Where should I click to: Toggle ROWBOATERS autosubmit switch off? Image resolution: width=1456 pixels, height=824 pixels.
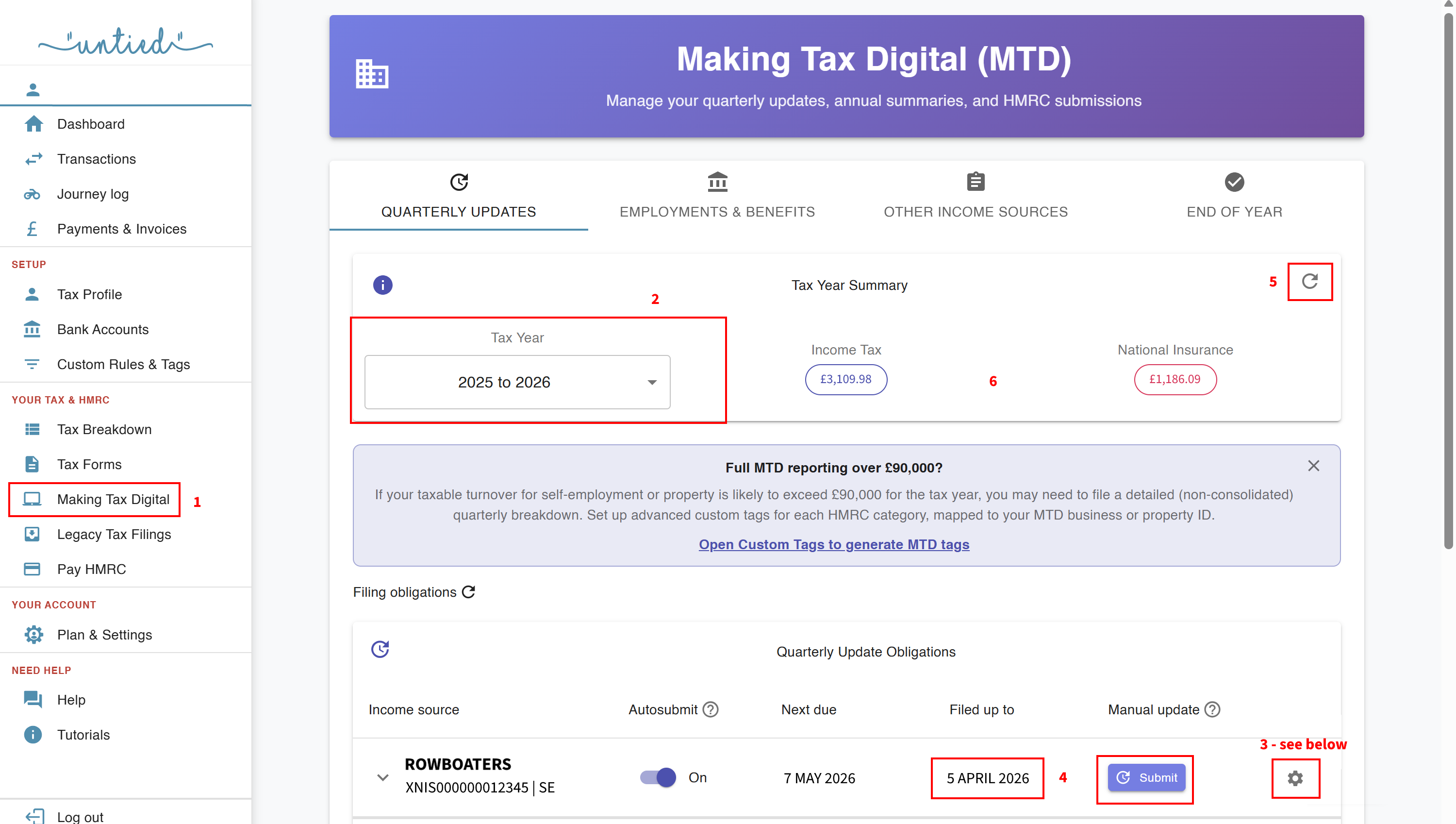point(658,777)
